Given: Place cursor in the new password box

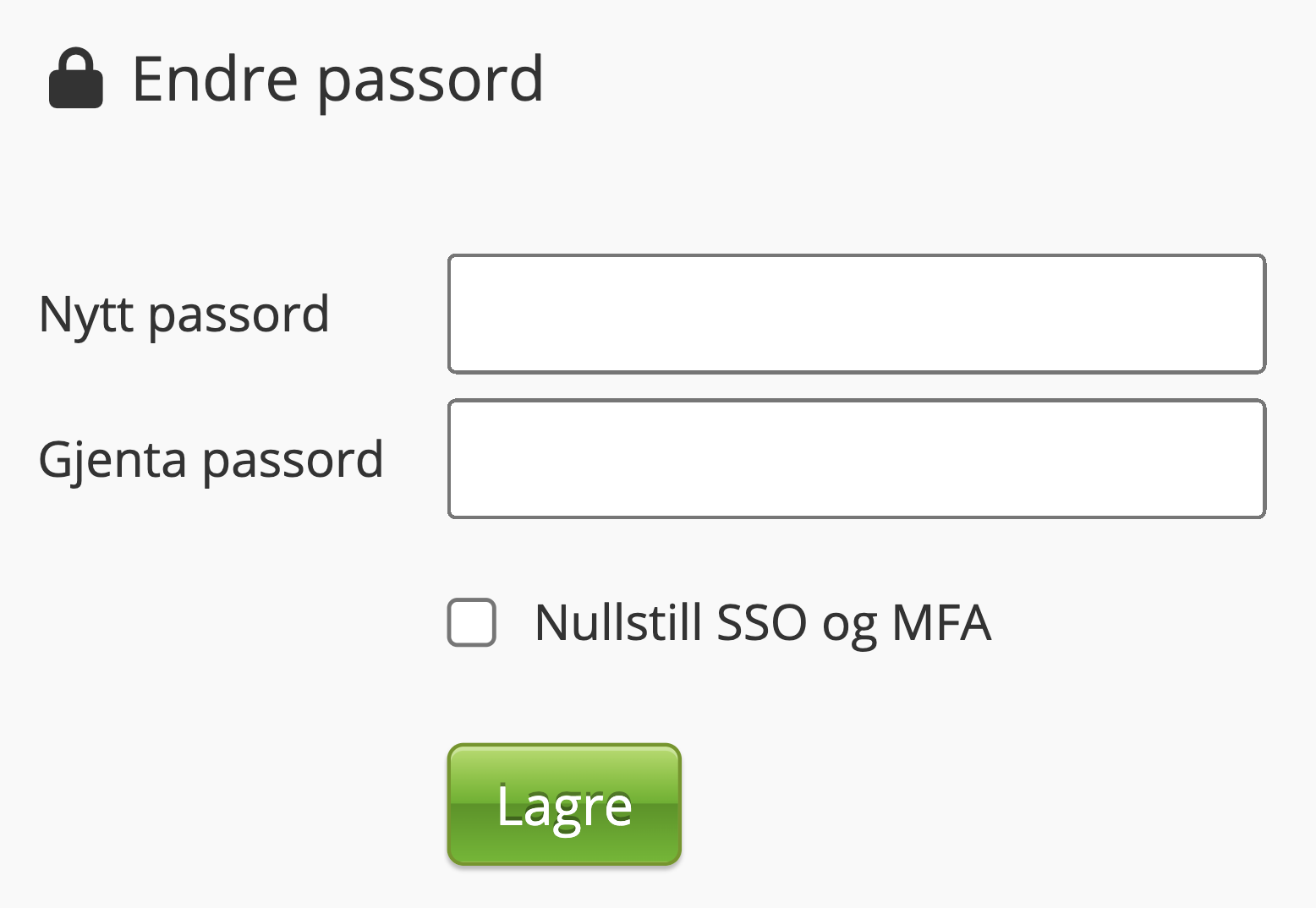Looking at the screenshot, I should point(856,314).
